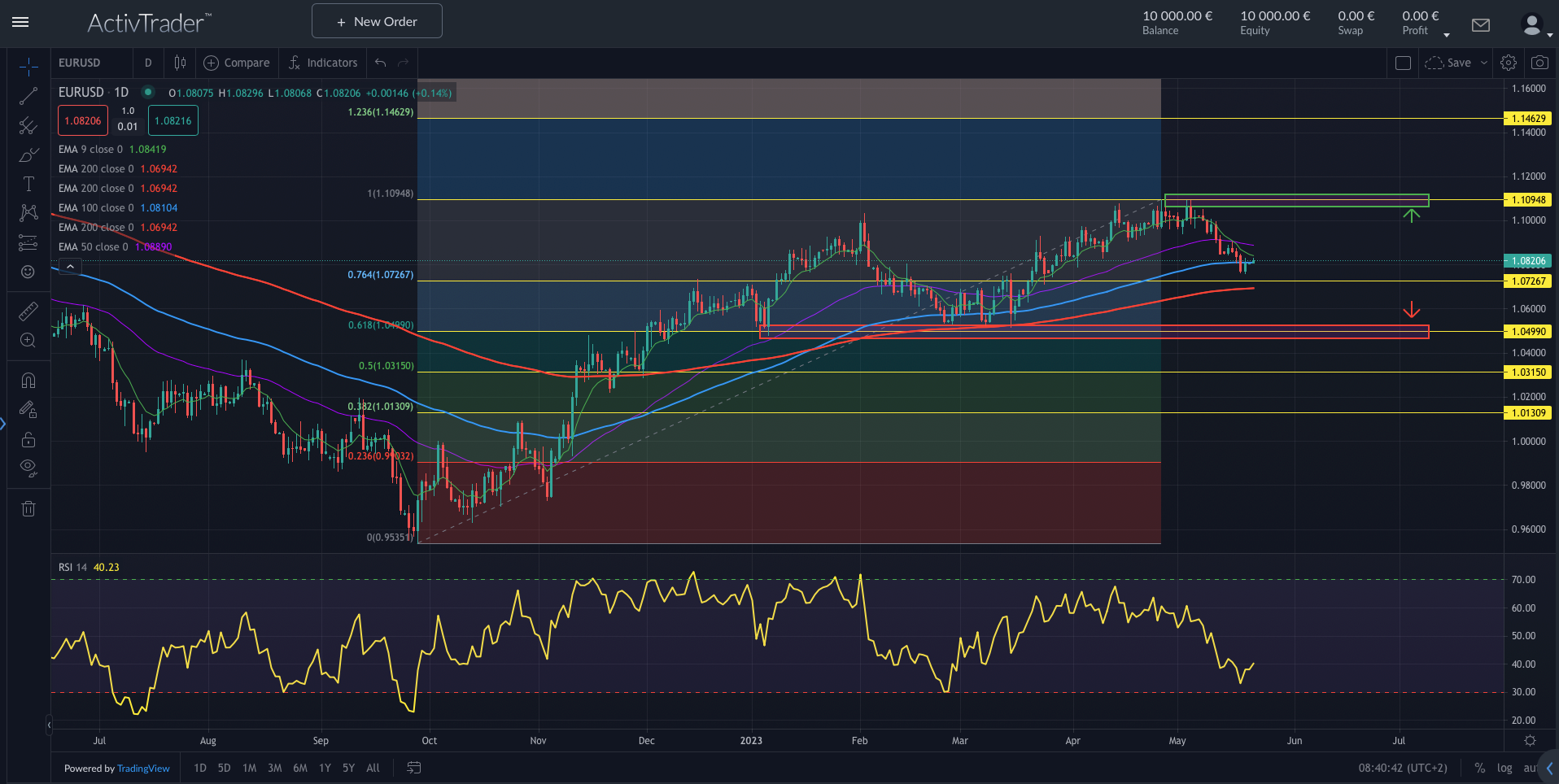
Task: Open the Profit dropdown arrow
Action: point(1447,33)
